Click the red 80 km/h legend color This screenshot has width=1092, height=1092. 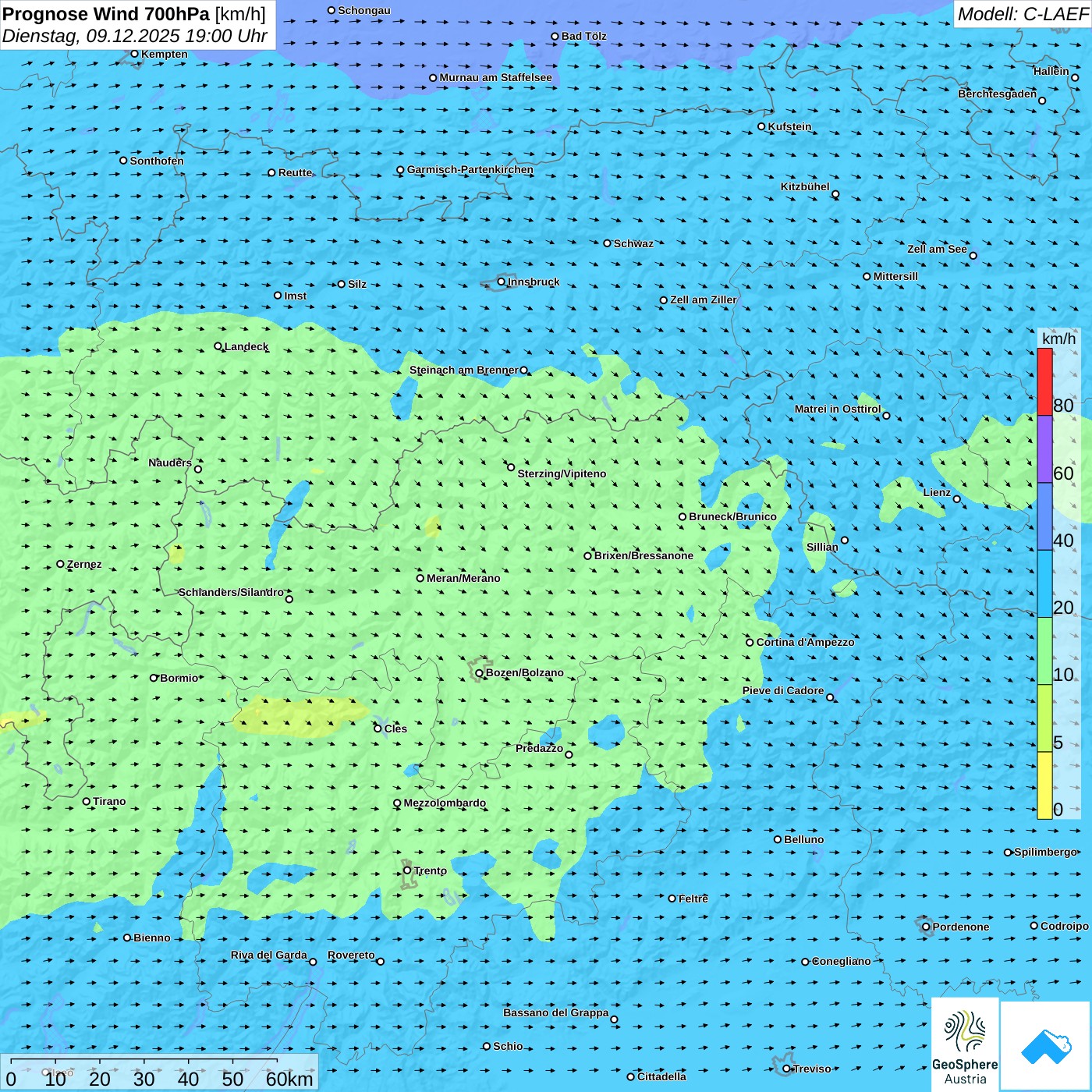click(x=1044, y=381)
